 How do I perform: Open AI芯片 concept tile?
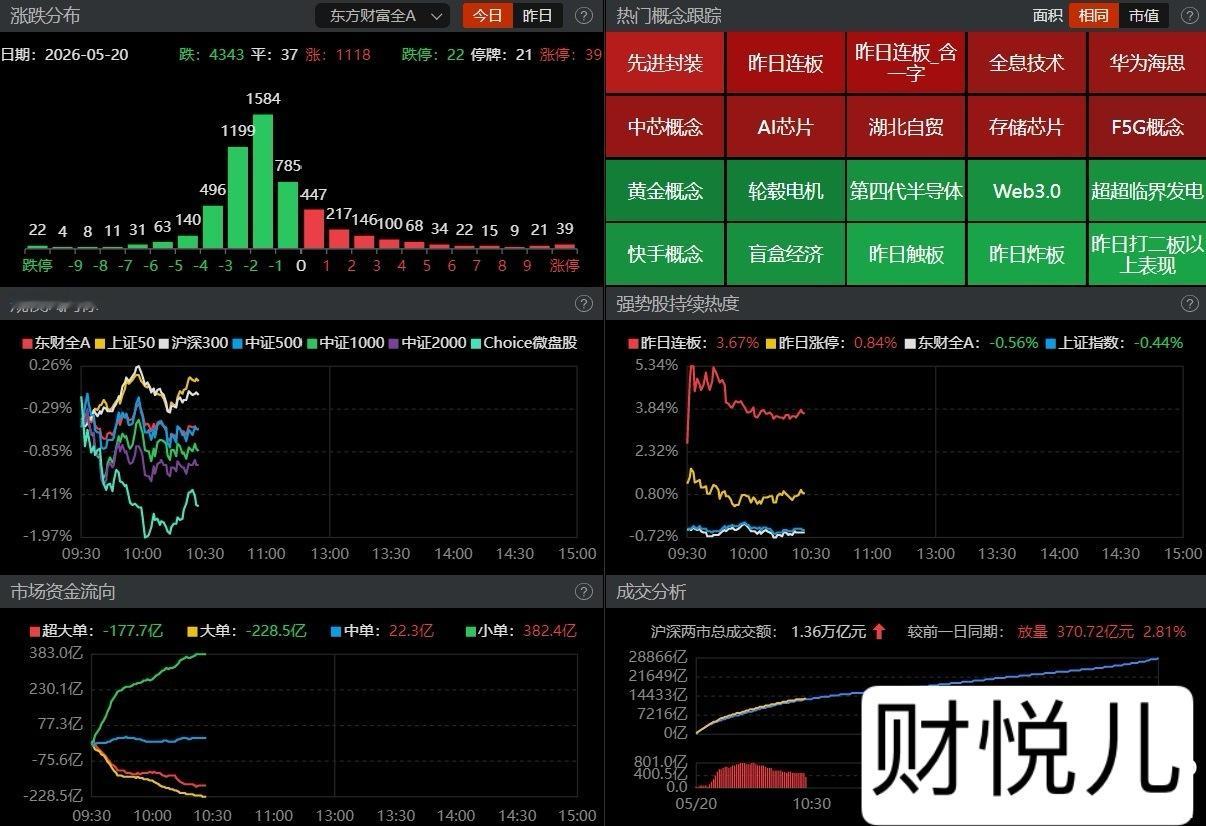[x=785, y=127]
